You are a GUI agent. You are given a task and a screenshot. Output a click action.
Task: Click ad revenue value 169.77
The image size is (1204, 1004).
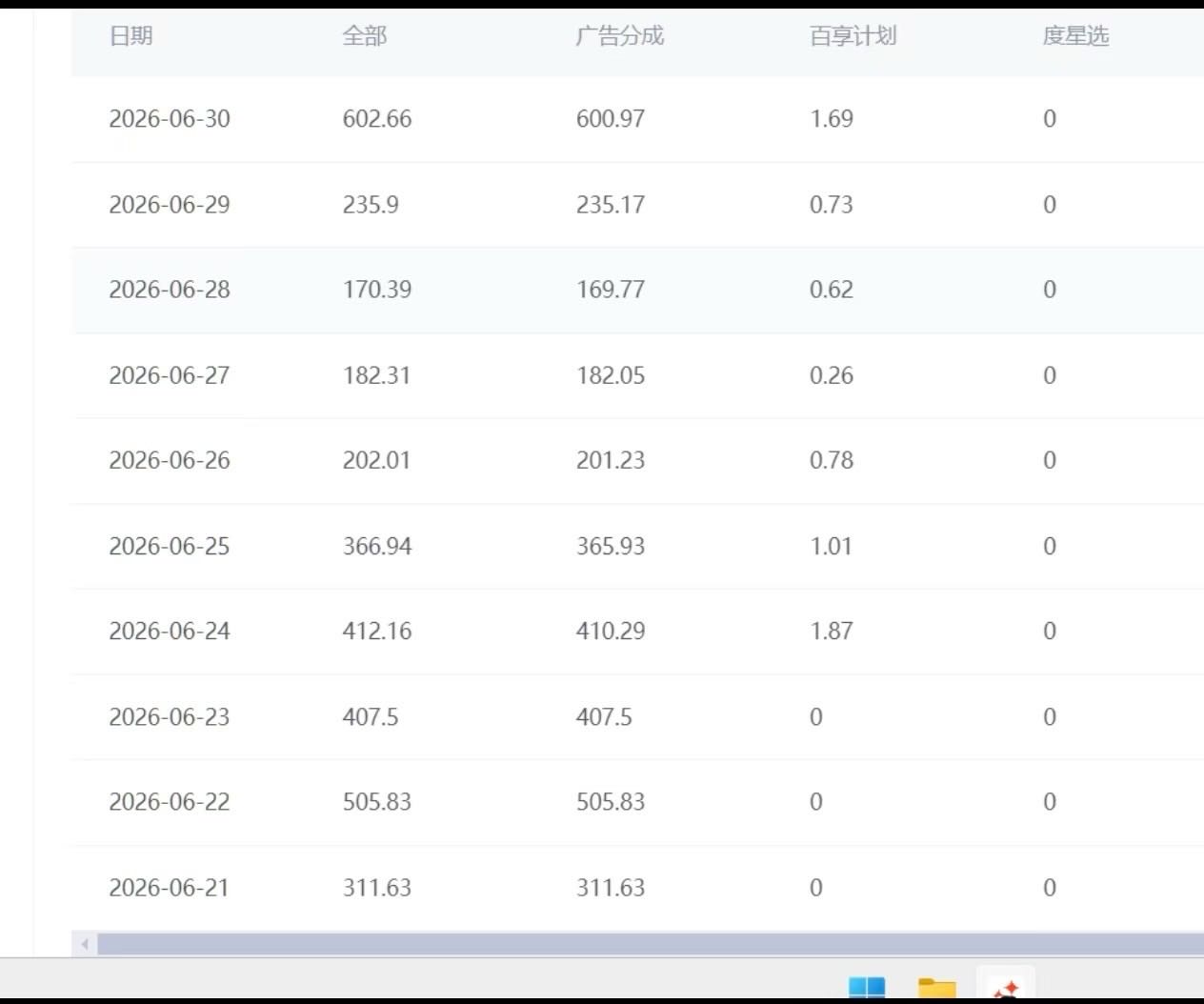(x=611, y=290)
